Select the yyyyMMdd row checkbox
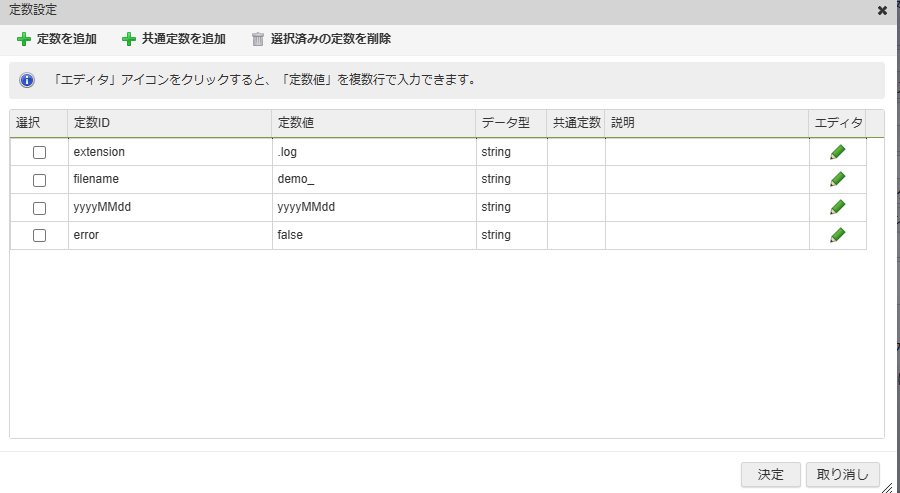Screen dimensions: 900x493 pos(40,208)
